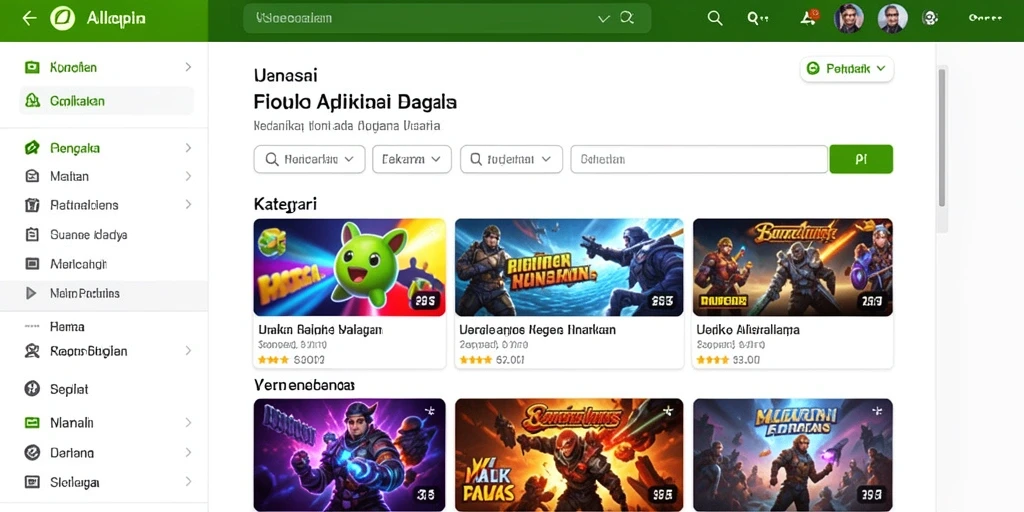The image size is (1024, 512).
Task: Expand the RaomnBugian sidebar chevron
Action: (188, 351)
